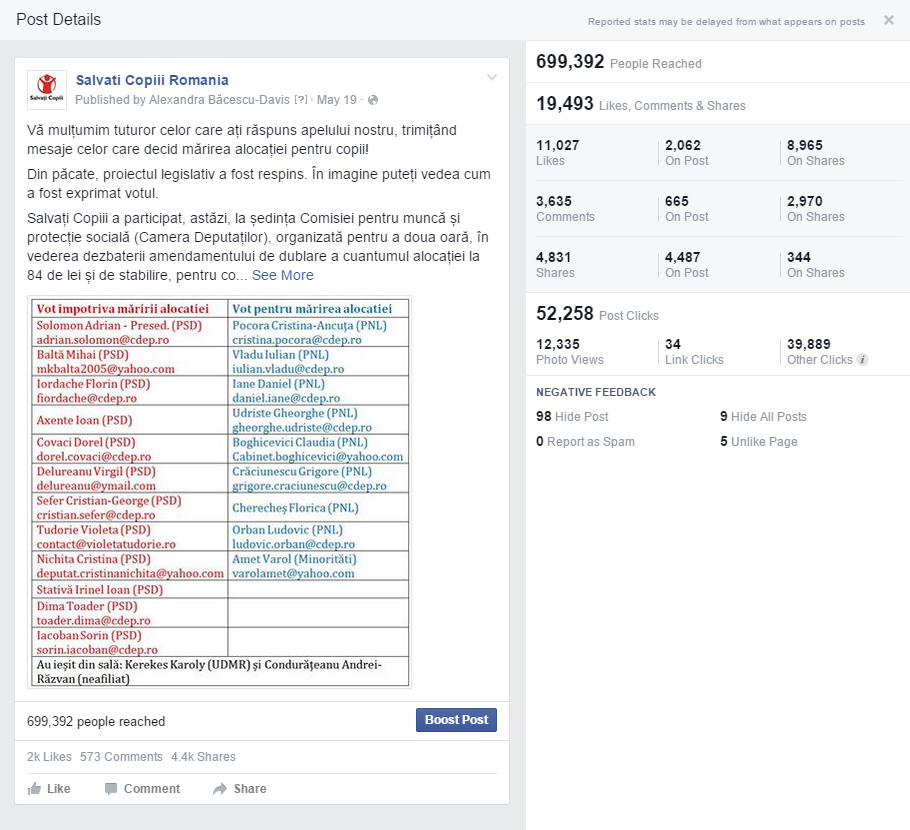Click the Share arrow icon
The height and width of the screenshot is (830, 910).
click(220, 789)
